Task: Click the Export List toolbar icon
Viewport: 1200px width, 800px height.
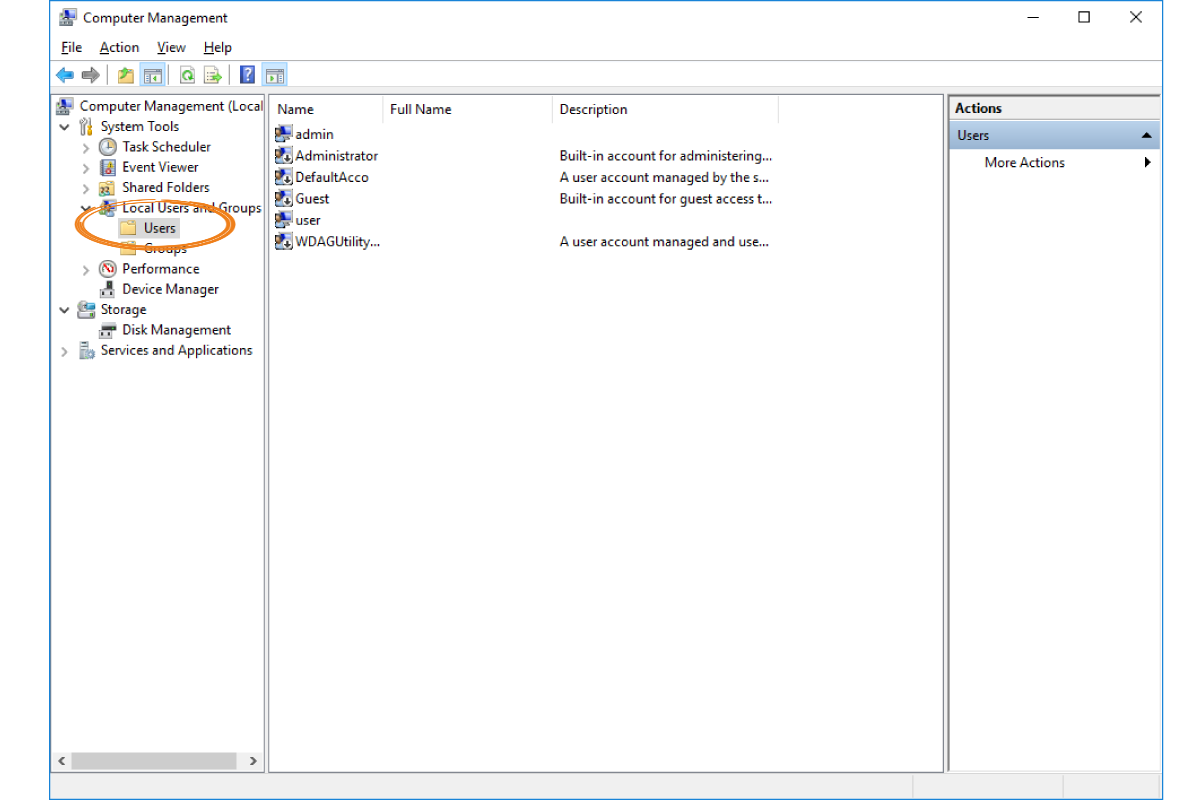Action: pos(213,75)
